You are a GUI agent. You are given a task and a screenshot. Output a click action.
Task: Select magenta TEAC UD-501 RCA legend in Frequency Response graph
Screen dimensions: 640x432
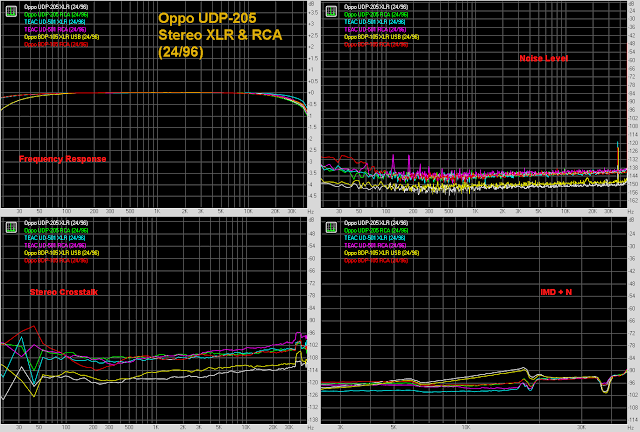55,29
